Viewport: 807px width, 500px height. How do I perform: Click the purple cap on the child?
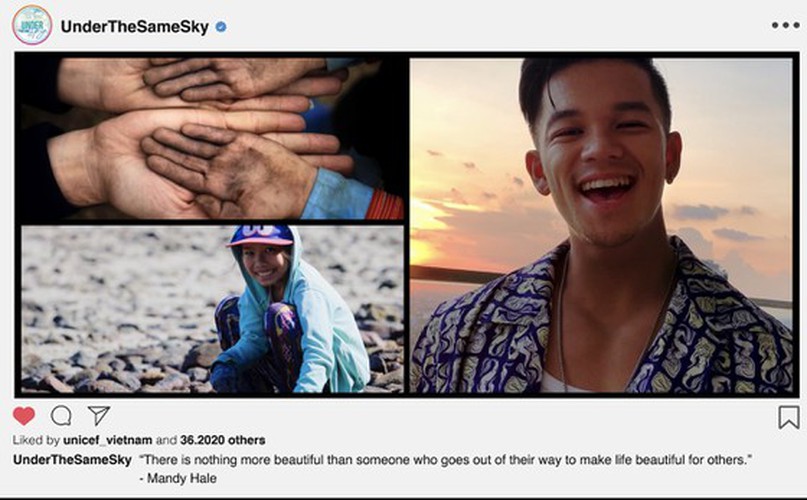click(260, 235)
